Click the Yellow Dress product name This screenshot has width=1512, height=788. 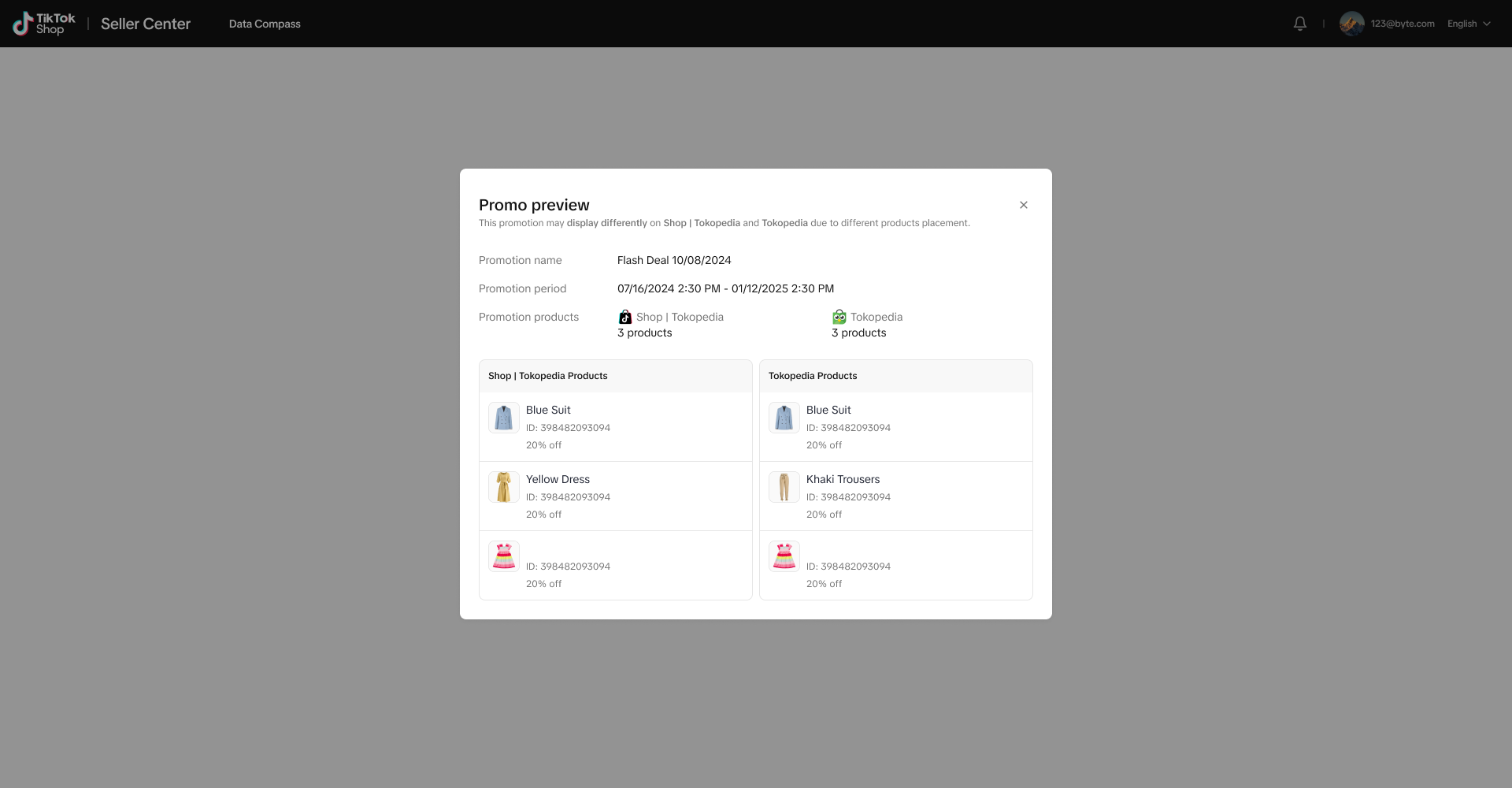pyautogui.click(x=558, y=479)
